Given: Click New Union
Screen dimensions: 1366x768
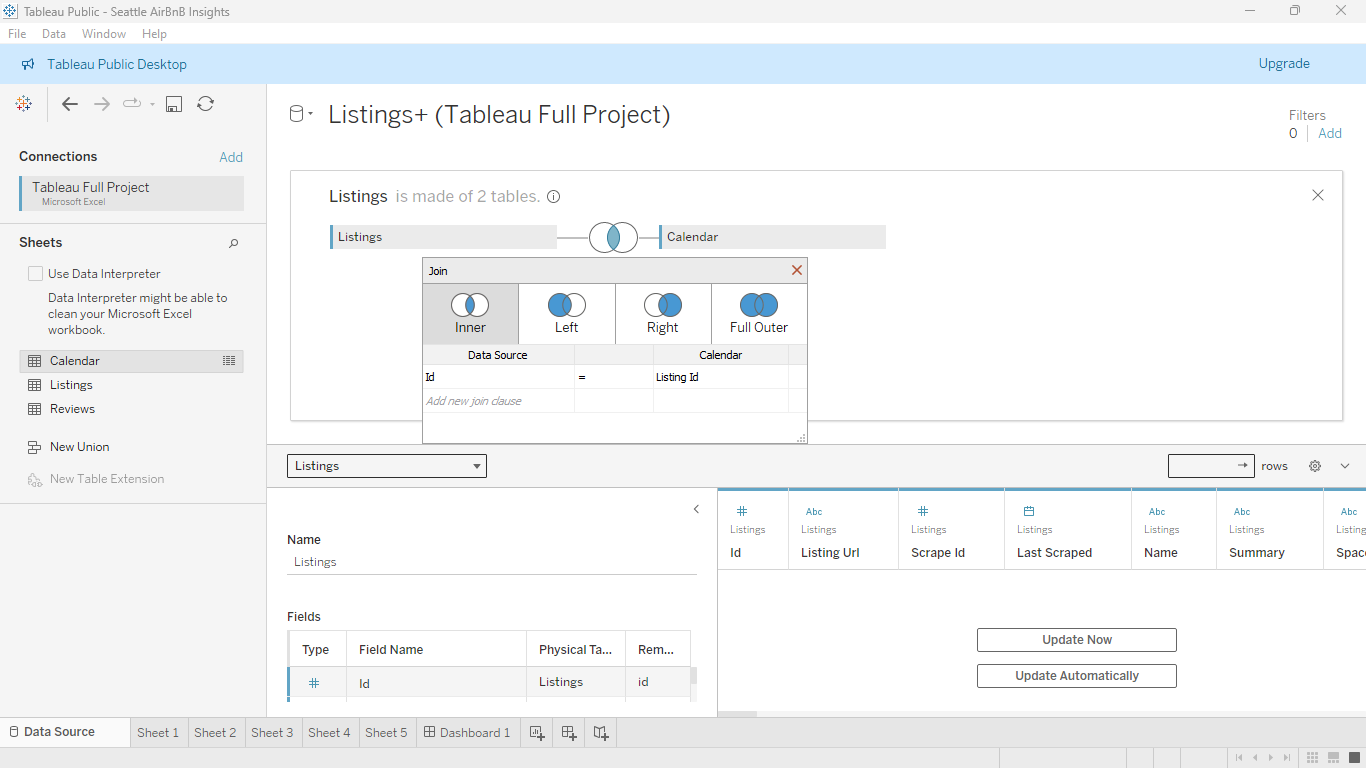Looking at the screenshot, I should pyautogui.click(x=79, y=447).
